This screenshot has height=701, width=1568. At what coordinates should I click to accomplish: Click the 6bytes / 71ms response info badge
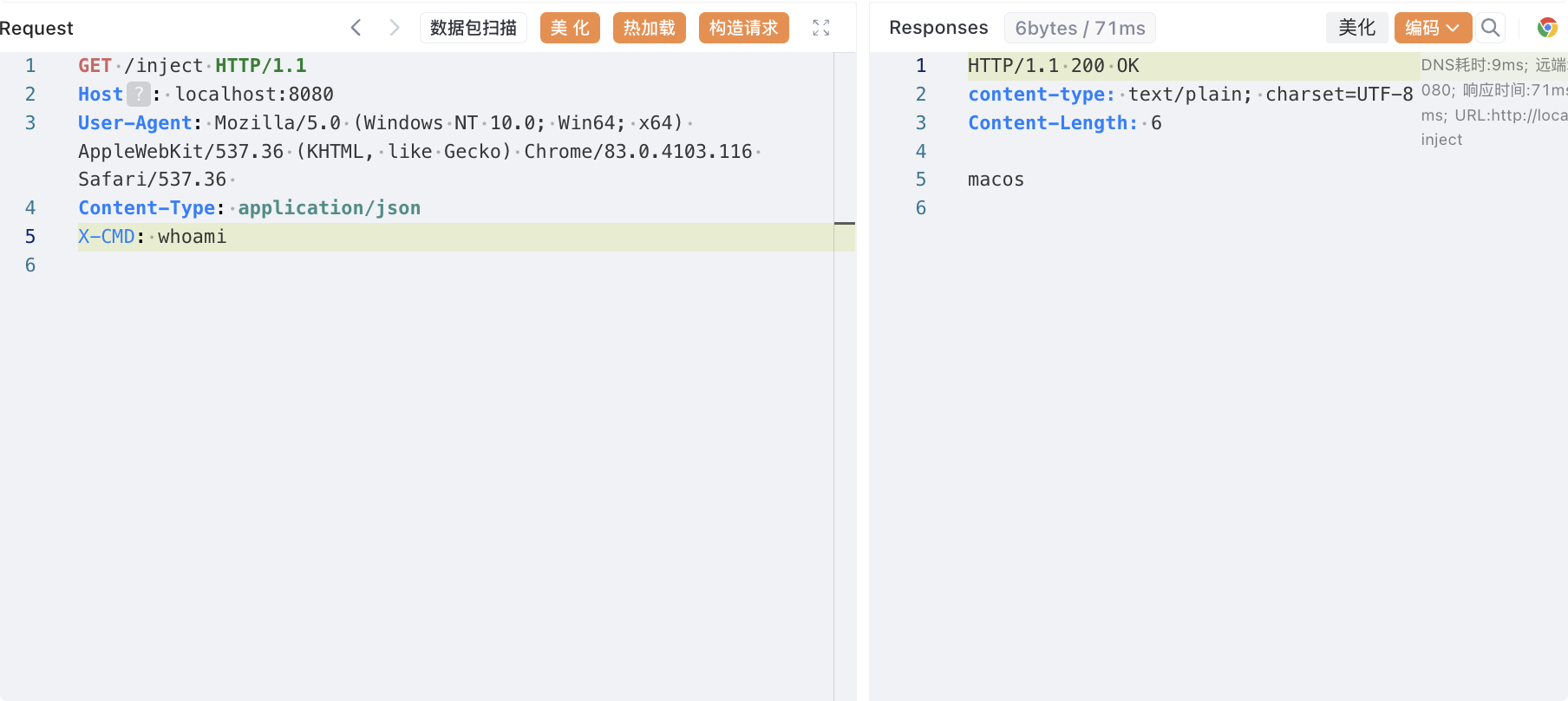tap(1080, 28)
